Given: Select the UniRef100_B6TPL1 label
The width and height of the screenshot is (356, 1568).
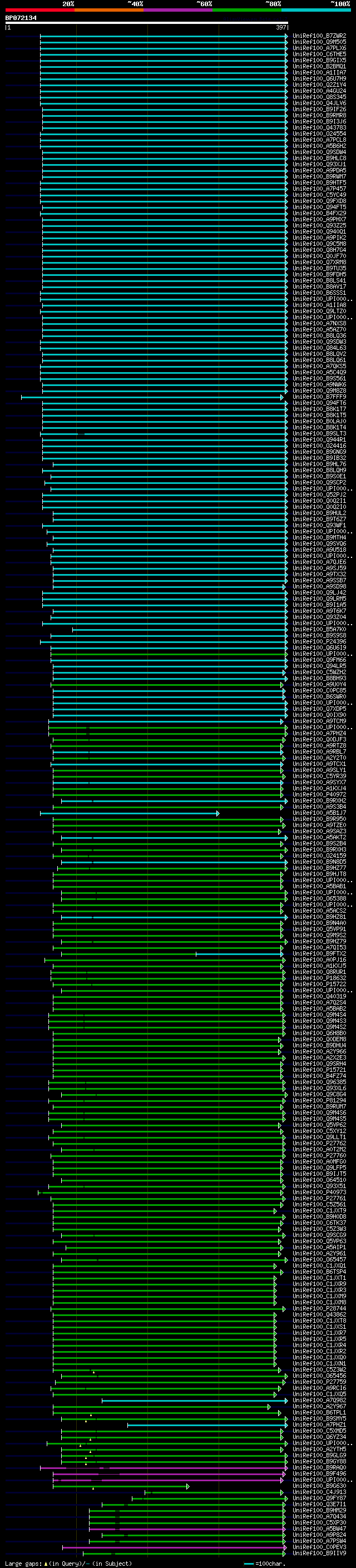Looking at the screenshot, I should [x=319, y=1413].
